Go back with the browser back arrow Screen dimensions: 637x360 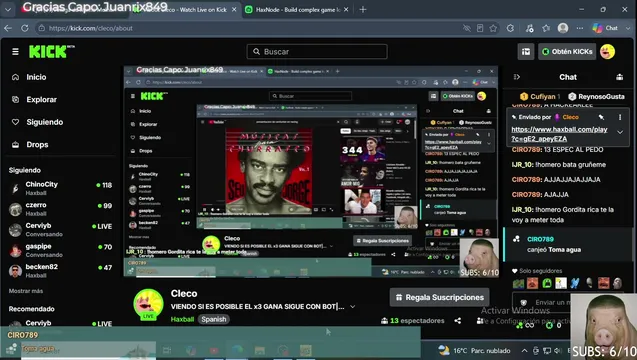point(8,28)
